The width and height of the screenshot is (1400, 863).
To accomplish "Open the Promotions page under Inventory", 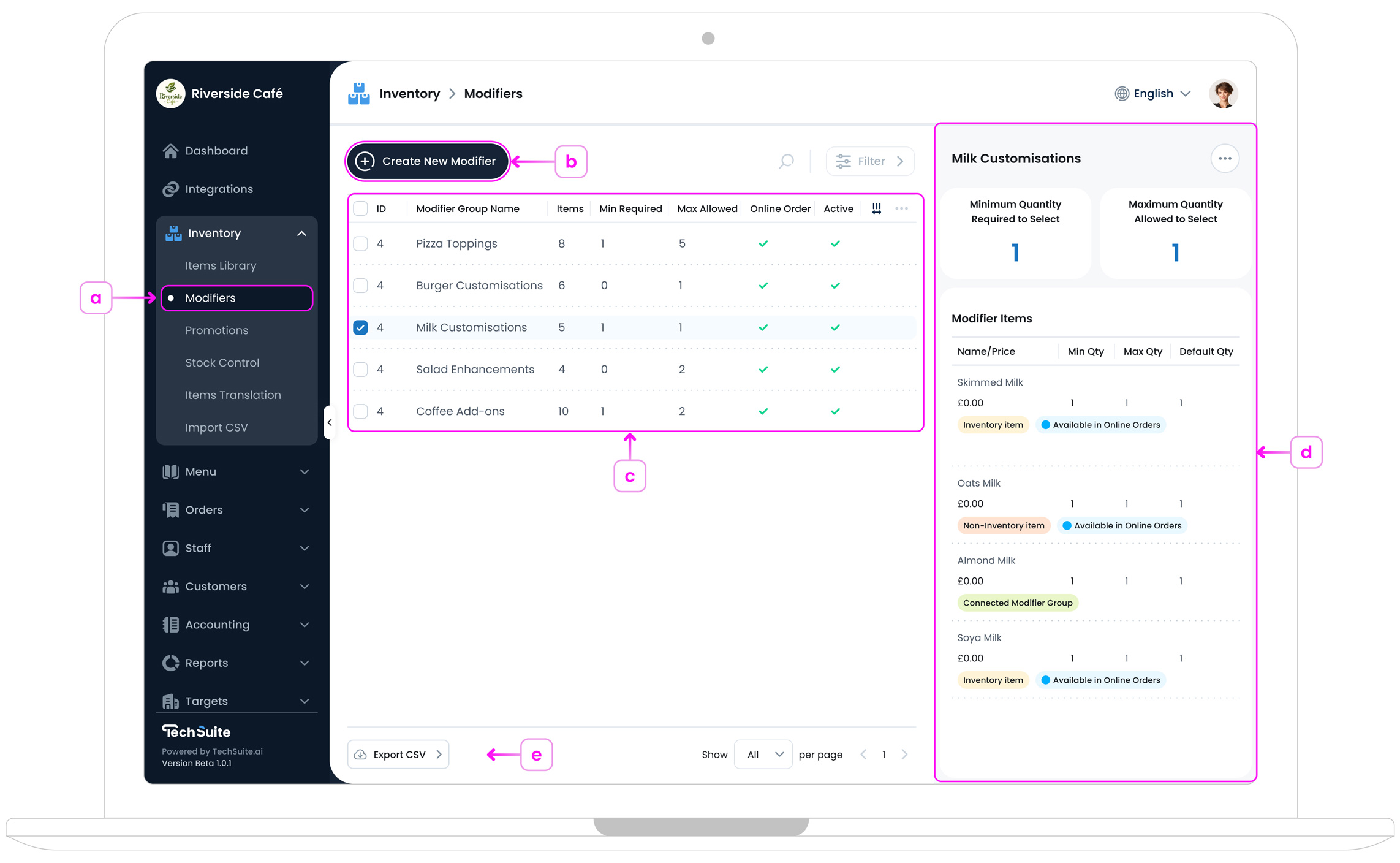I will coord(216,330).
